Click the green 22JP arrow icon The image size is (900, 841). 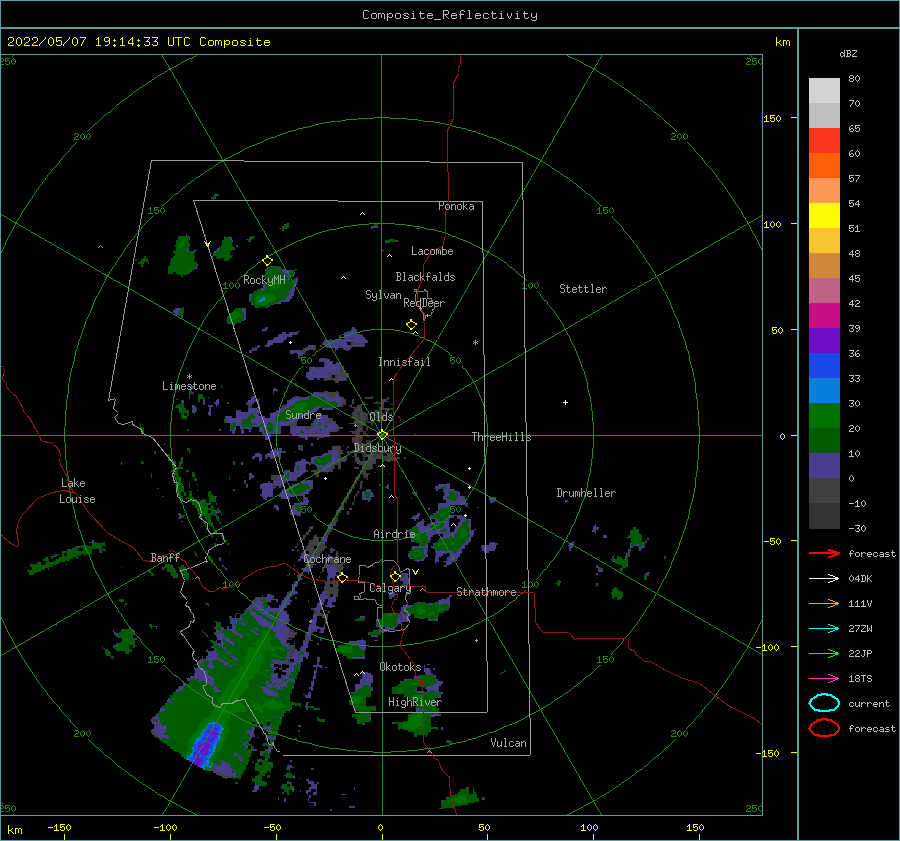click(x=824, y=653)
